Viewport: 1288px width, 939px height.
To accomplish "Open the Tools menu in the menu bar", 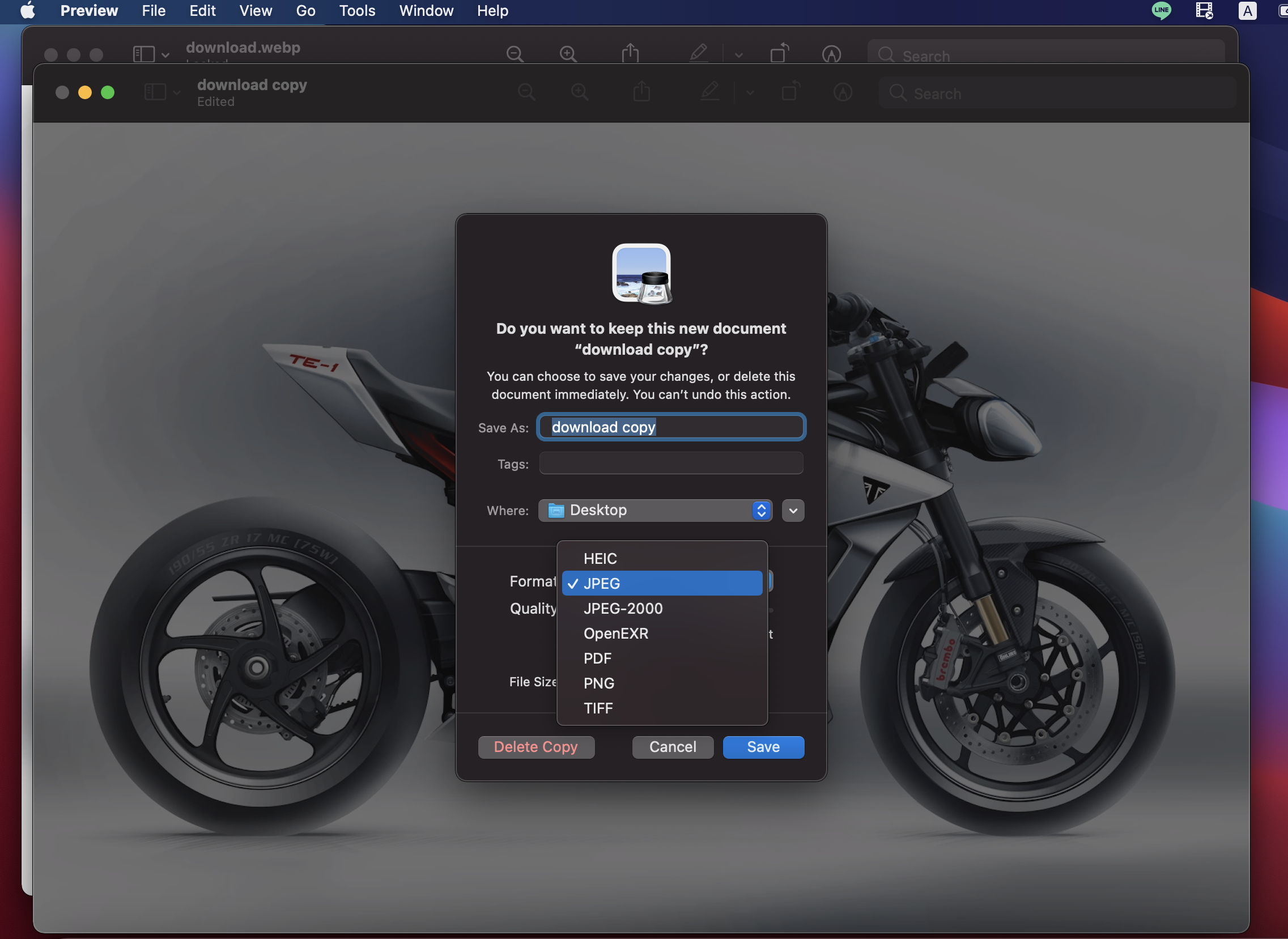I will click(357, 11).
